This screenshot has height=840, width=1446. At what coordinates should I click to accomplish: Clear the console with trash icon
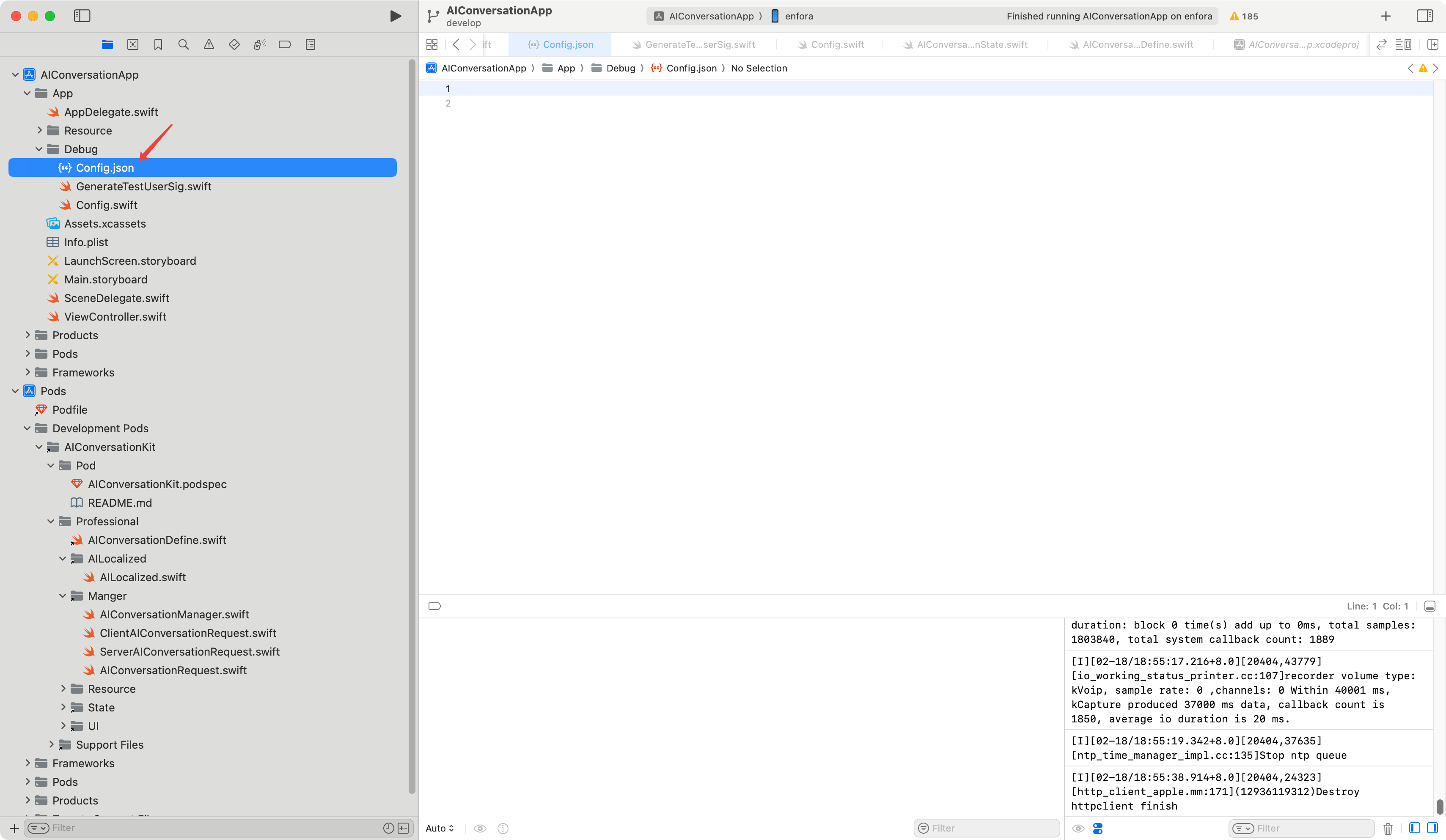[x=1388, y=828]
